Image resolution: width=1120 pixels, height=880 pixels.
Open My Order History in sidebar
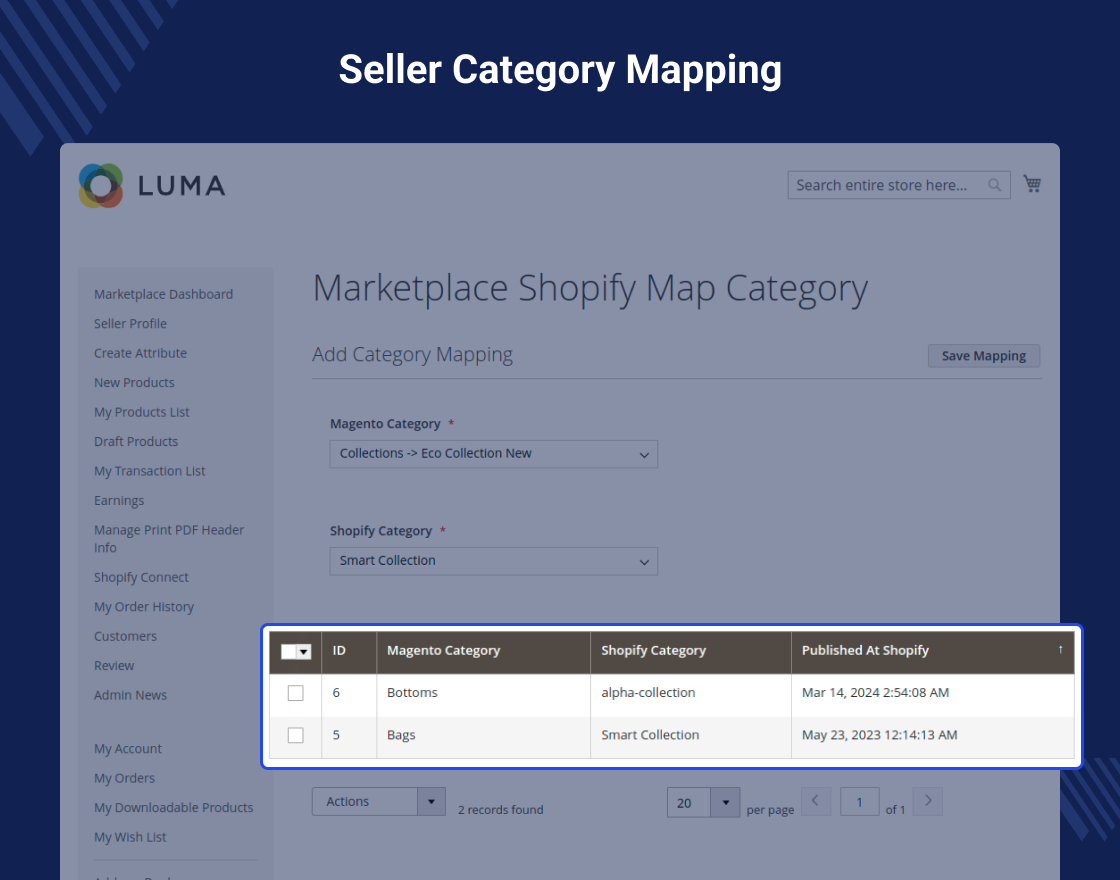[x=144, y=606]
